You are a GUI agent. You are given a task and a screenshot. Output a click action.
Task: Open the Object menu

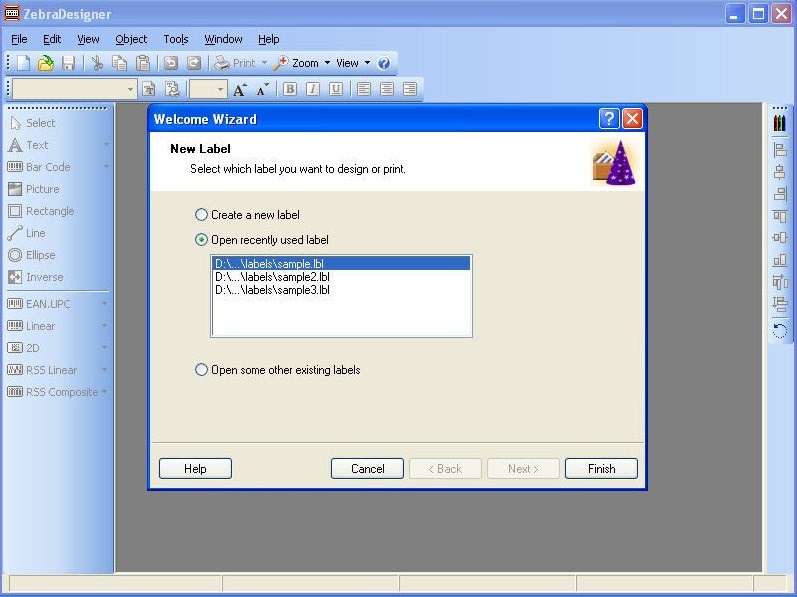point(131,39)
